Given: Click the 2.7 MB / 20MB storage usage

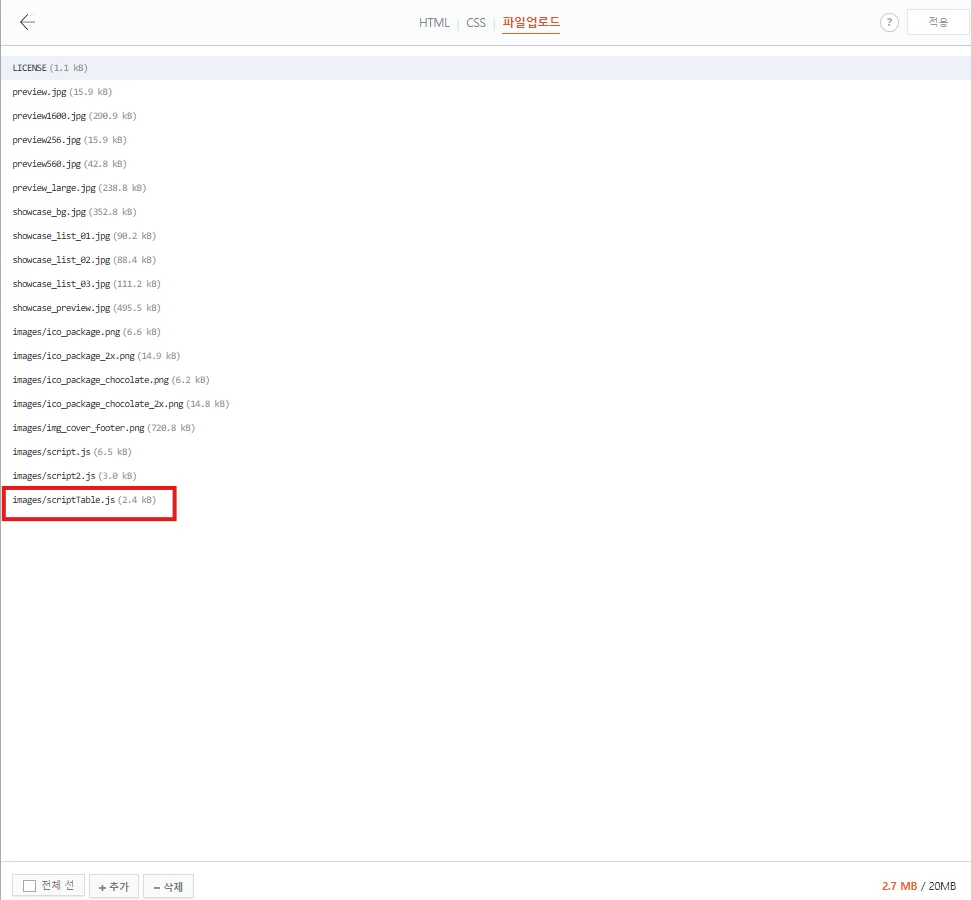Looking at the screenshot, I should coord(919,886).
